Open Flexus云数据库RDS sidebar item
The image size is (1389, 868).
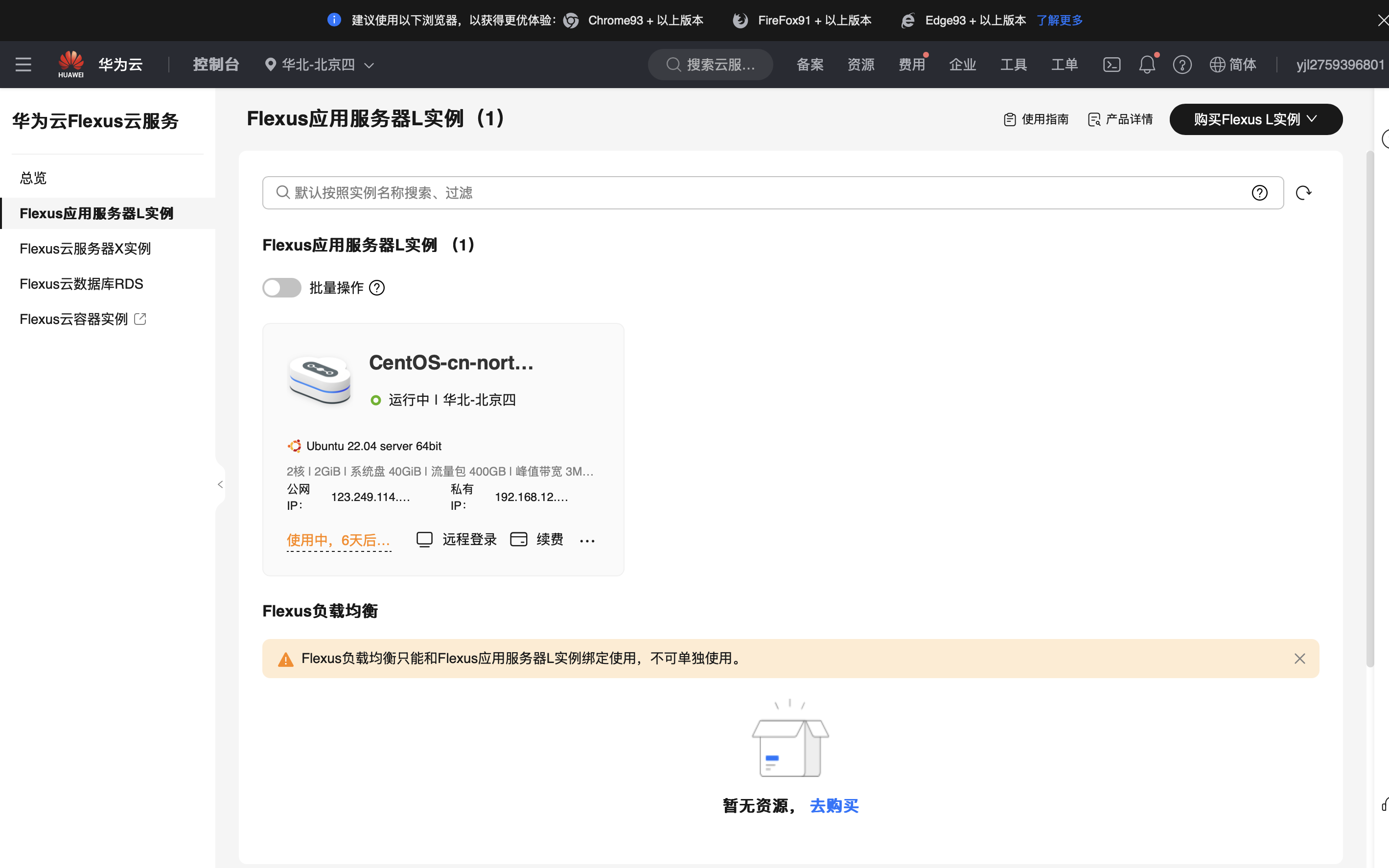tap(81, 284)
